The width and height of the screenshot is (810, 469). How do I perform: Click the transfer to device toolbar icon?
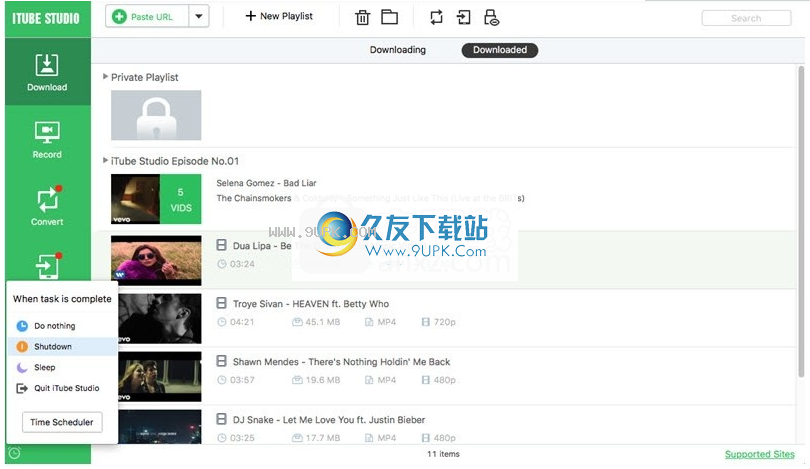463,18
